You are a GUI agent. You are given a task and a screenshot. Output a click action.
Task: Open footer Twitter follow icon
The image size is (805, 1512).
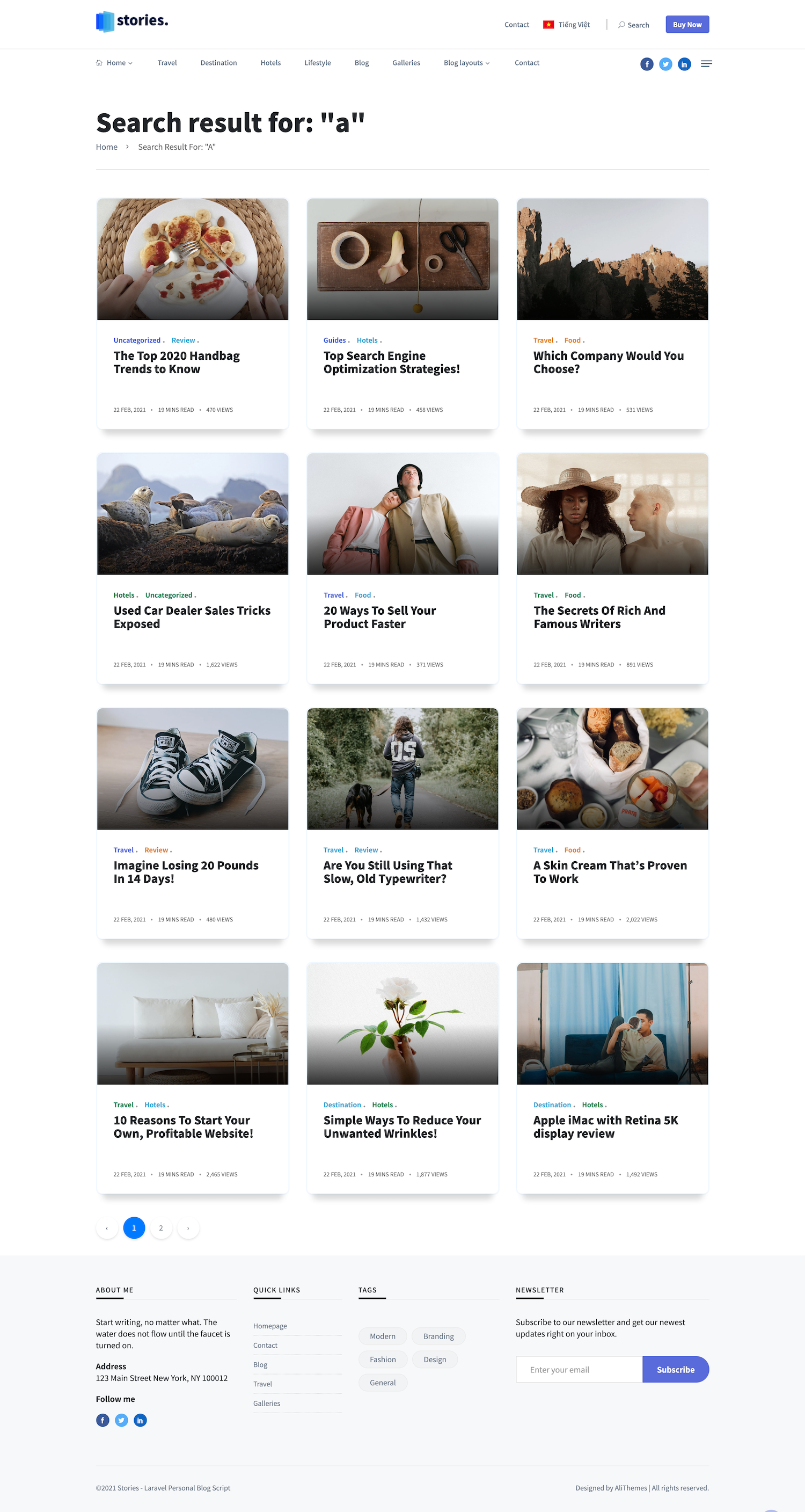[121, 1420]
